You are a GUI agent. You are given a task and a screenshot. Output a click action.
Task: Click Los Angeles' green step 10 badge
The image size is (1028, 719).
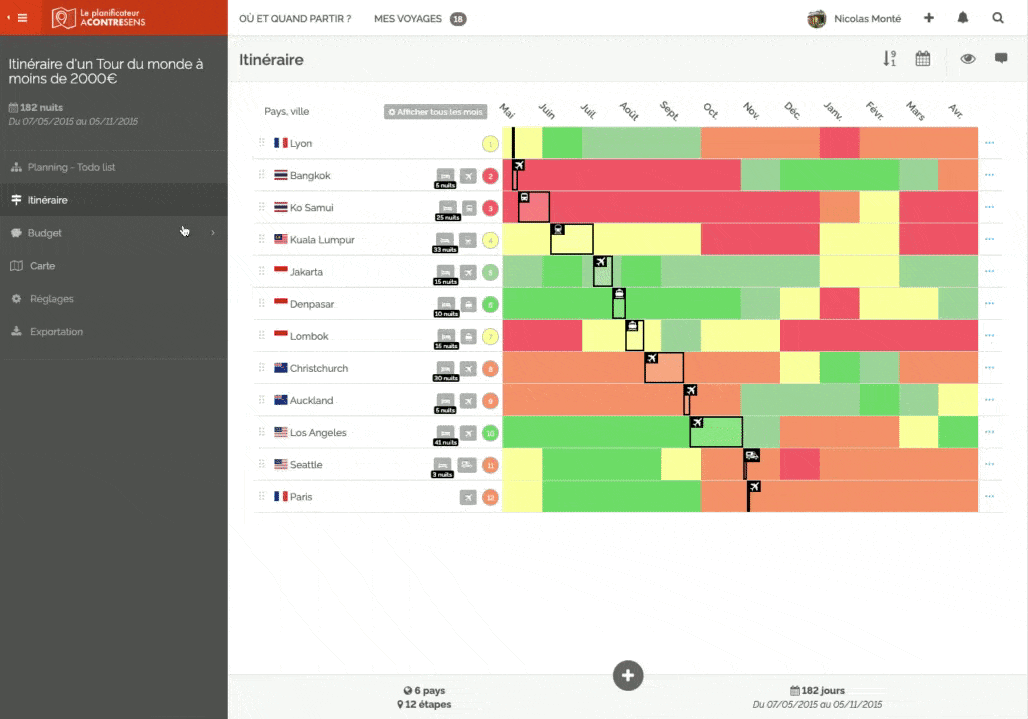tap(490, 433)
